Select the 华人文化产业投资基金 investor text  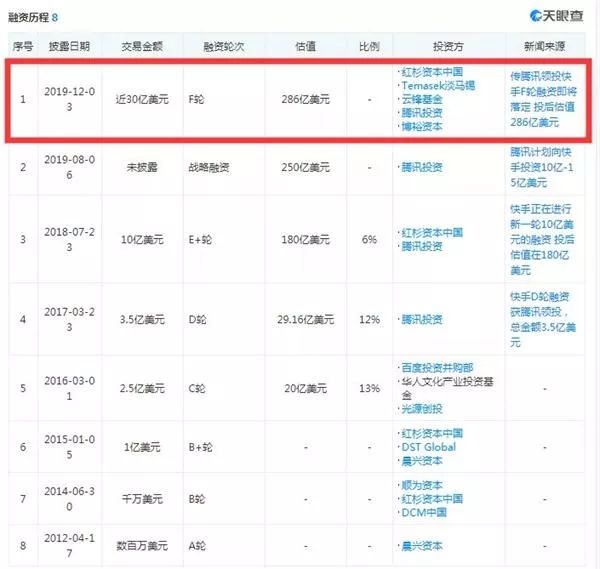point(447,388)
